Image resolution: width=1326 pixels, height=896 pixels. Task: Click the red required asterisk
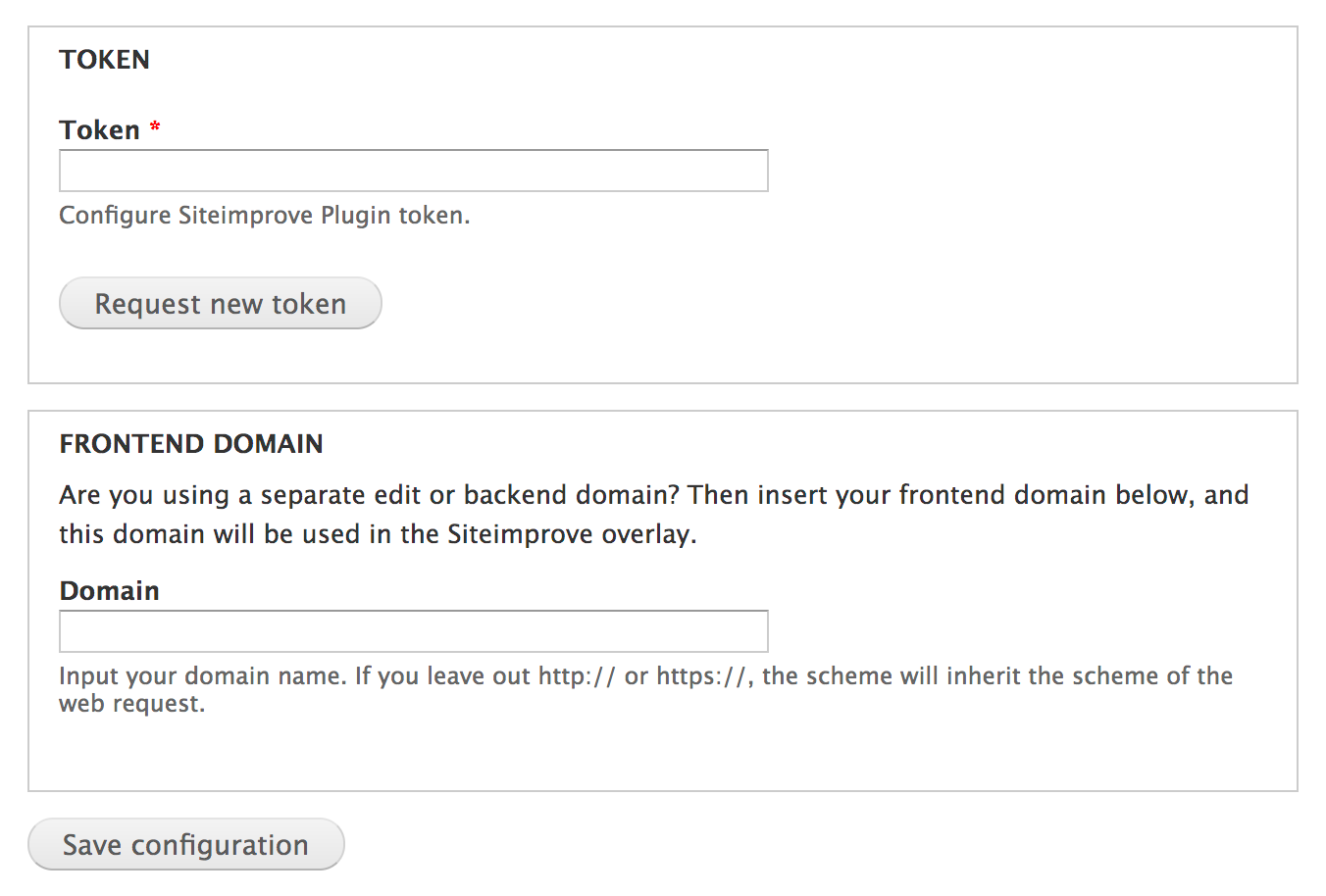pos(155,128)
